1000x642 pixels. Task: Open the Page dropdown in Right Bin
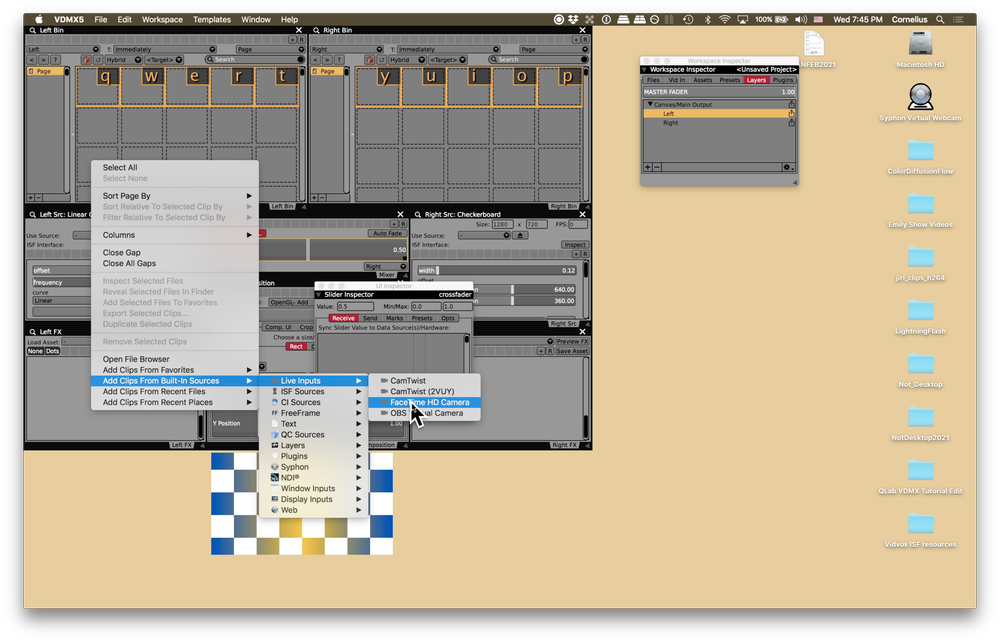[x=554, y=49]
